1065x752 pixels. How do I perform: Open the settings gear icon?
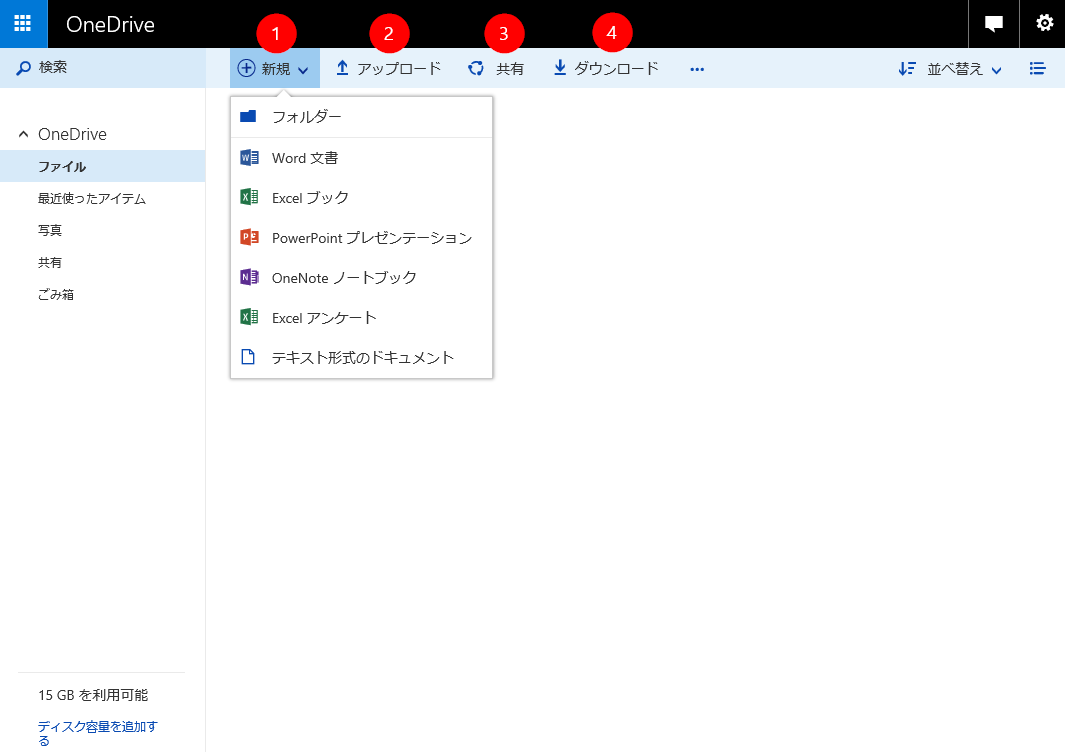pyautogui.click(x=1044, y=23)
